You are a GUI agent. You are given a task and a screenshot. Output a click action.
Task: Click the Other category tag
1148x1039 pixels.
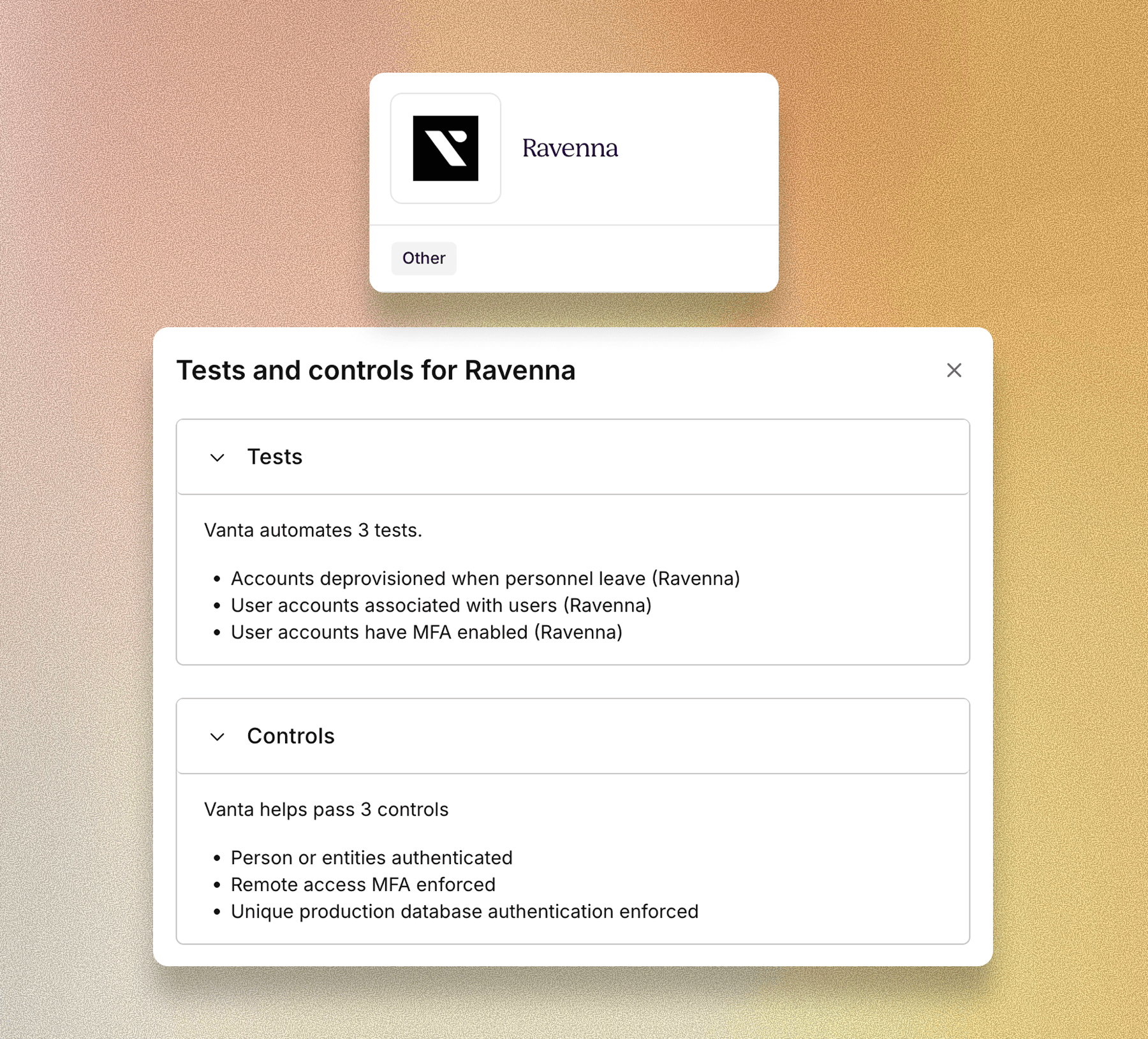(x=424, y=258)
